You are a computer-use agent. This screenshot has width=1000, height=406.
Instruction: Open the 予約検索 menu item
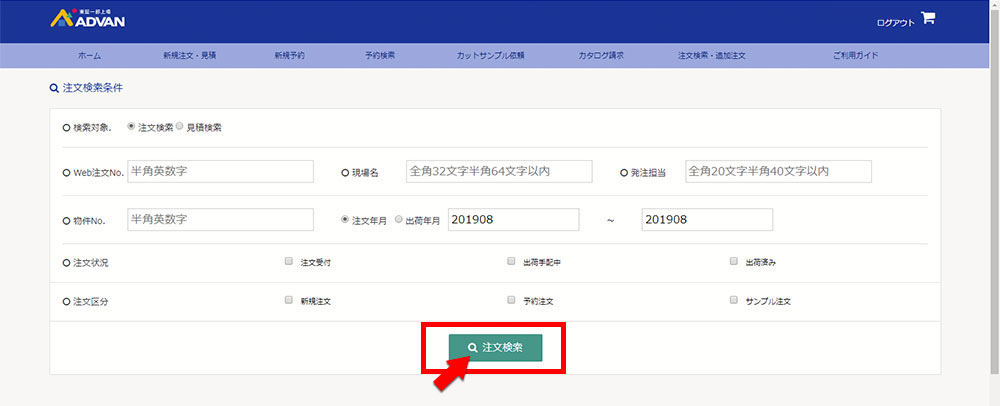(380, 56)
